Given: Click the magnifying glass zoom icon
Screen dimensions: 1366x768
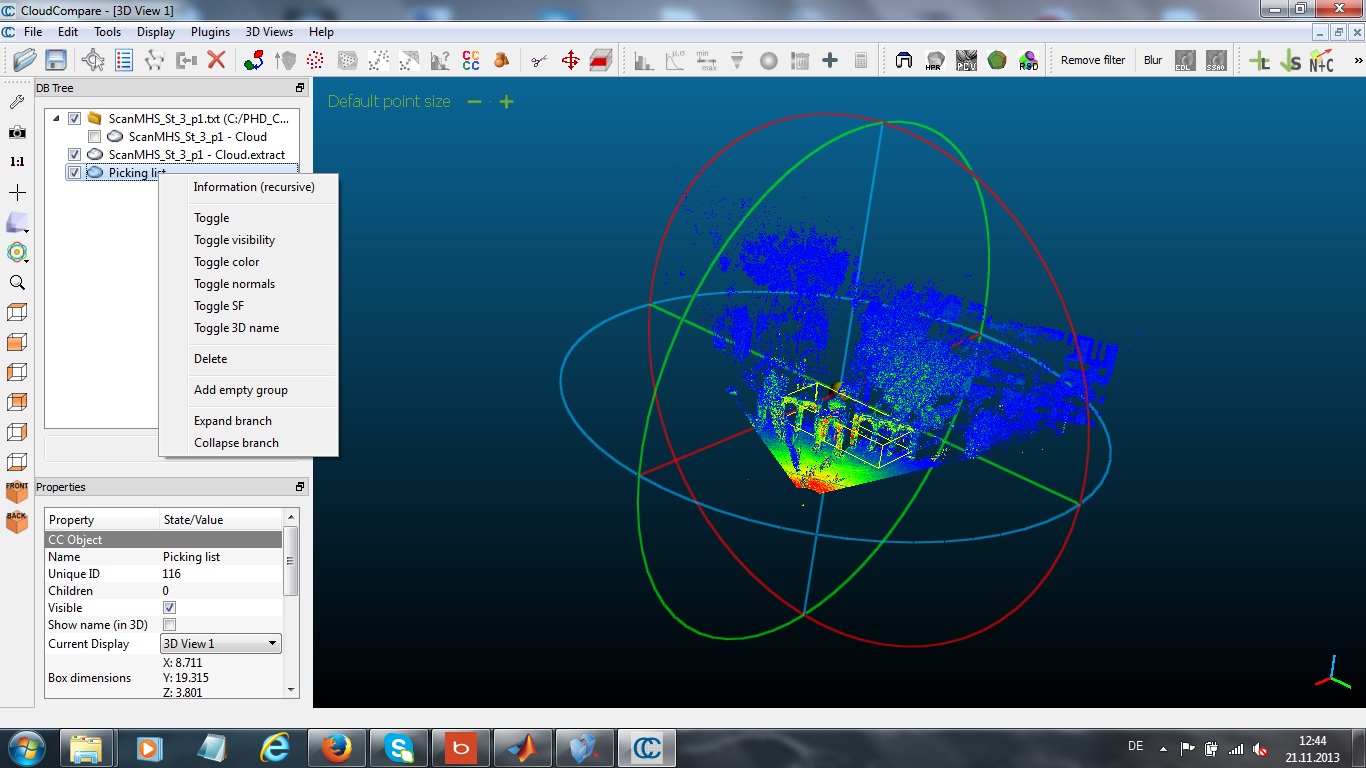Looking at the screenshot, I should [x=17, y=283].
